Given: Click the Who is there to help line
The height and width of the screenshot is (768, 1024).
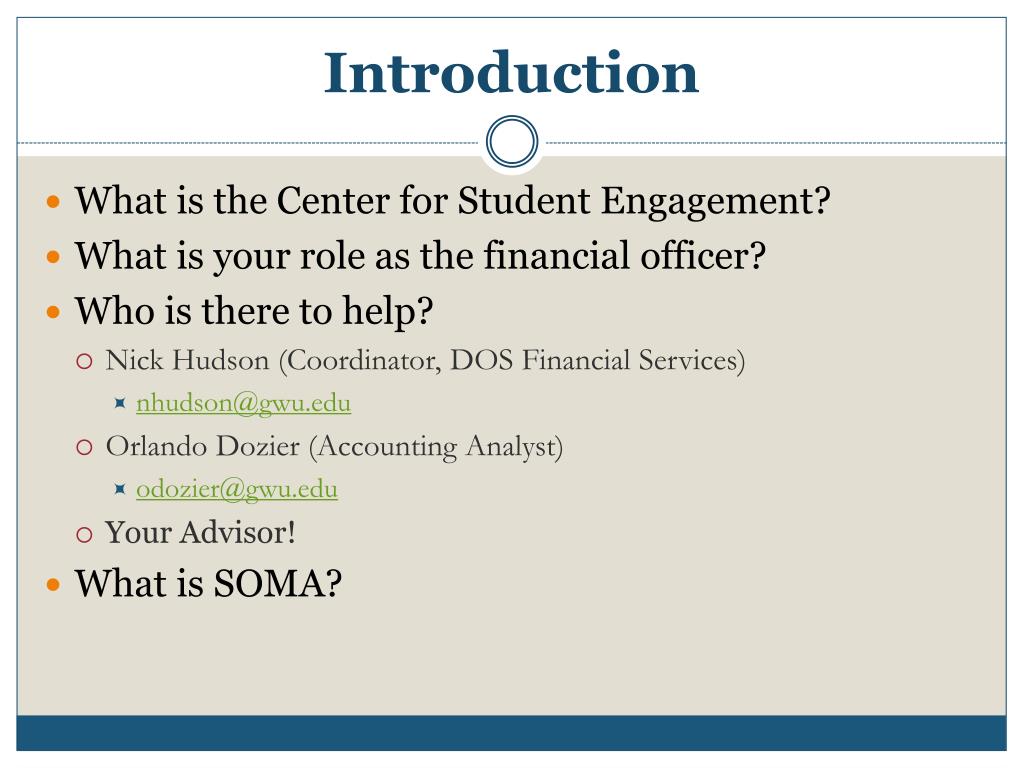Looking at the screenshot, I should coord(254,311).
